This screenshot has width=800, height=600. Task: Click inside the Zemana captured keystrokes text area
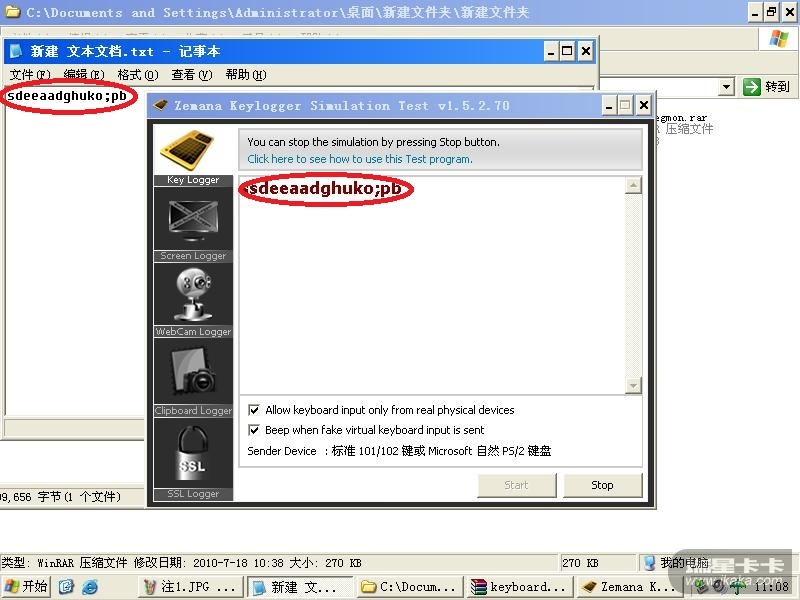pyautogui.click(x=433, y=286)
